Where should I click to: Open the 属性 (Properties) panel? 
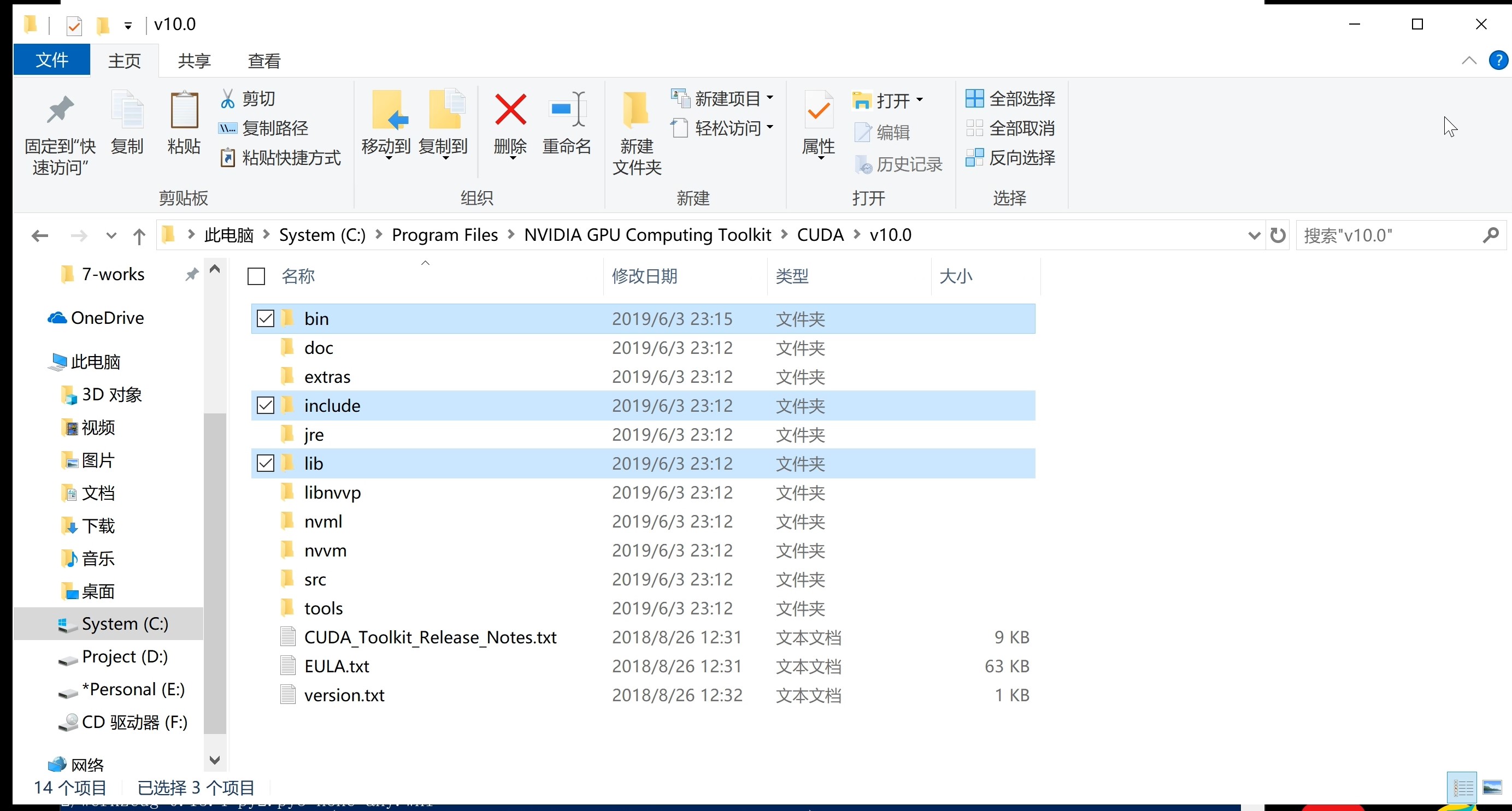[x=817, y=123]
